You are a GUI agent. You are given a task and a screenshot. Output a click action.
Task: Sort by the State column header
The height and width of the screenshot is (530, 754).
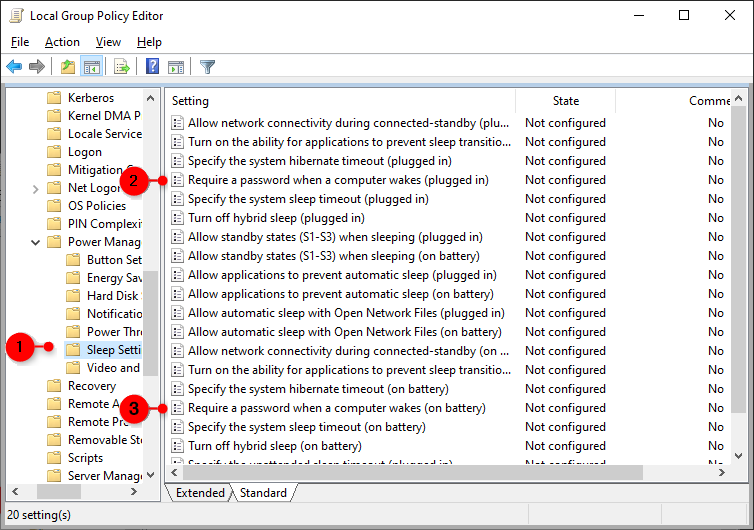(x=565, y=101)
